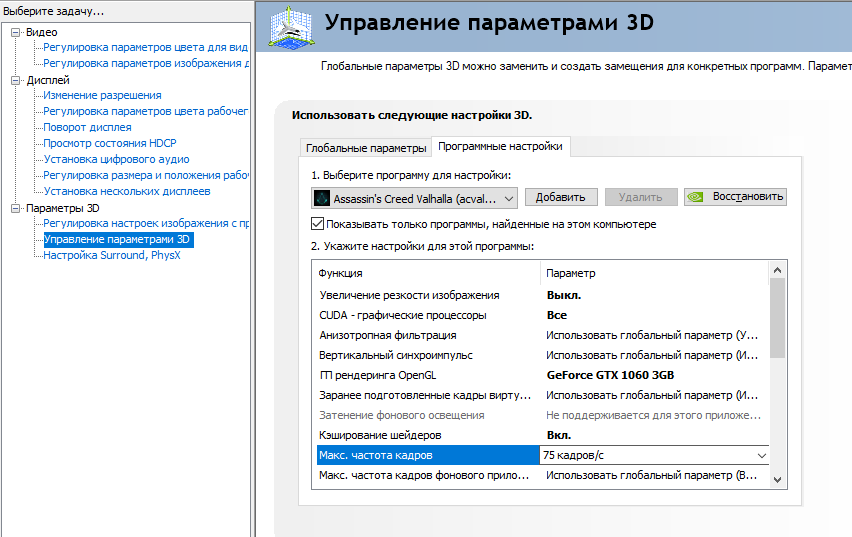Image resolution: width=852 pixels, height=537 pixels.
Task: Open Регулировка параметров изображения link
Action: pos(146,63)
